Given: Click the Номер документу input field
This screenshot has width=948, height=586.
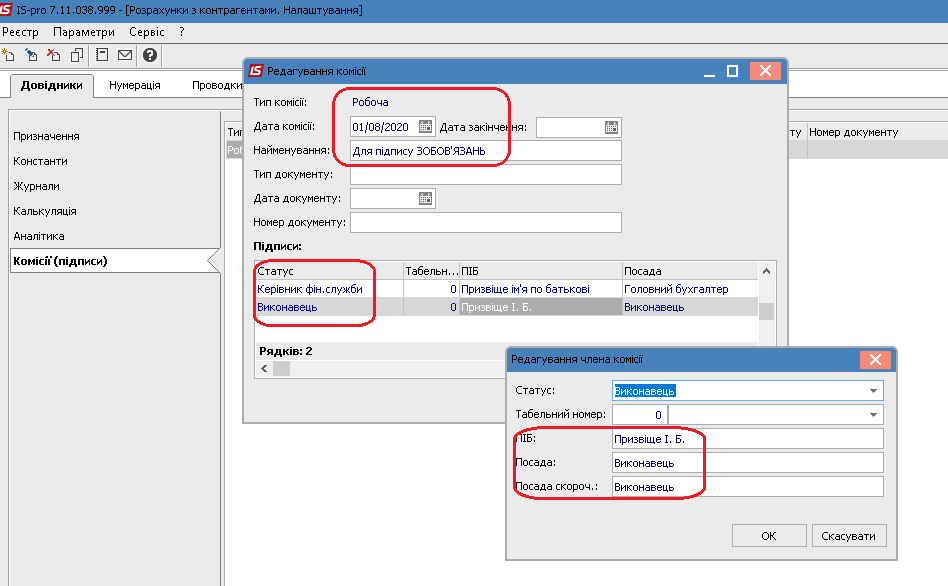Looking at the screenshot, I should 485,222.
